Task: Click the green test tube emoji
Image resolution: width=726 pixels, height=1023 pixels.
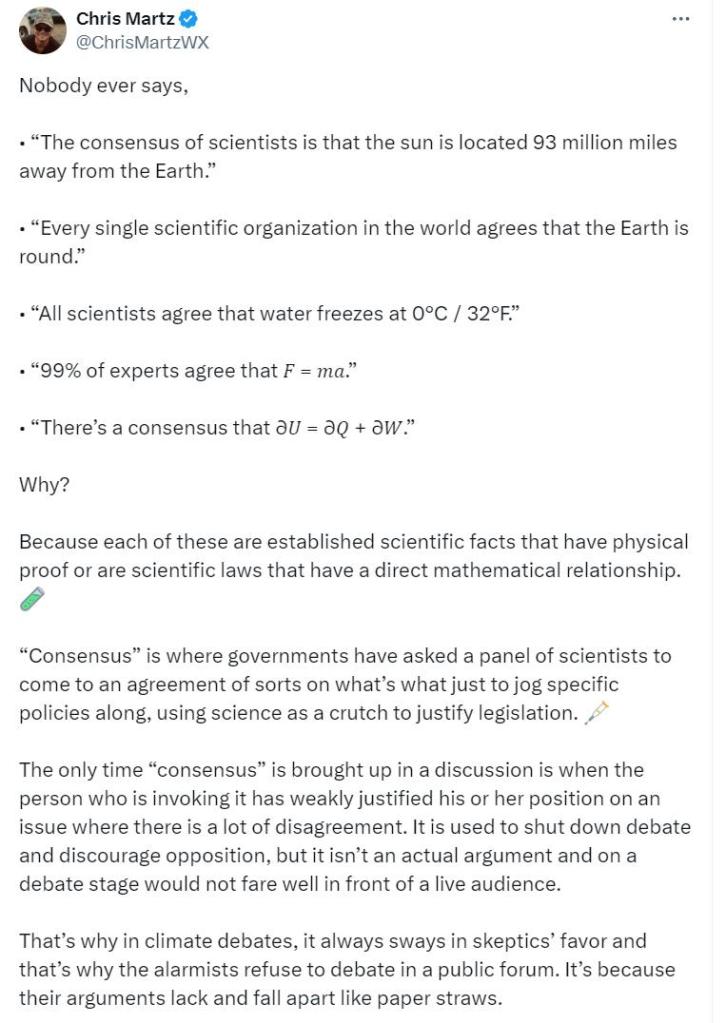Action: pos(32,598)
